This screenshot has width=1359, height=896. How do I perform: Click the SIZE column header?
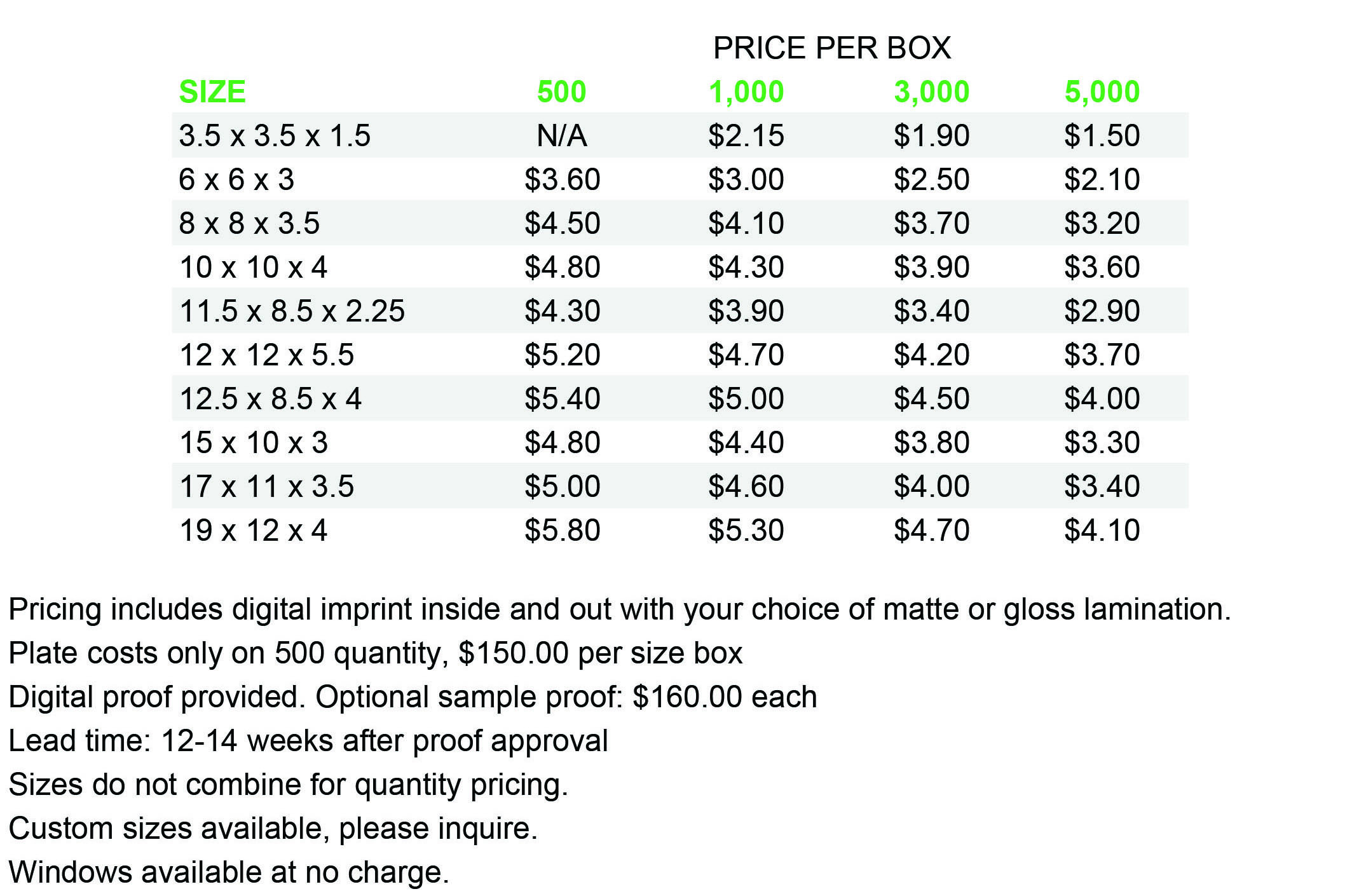click(212, 92)
